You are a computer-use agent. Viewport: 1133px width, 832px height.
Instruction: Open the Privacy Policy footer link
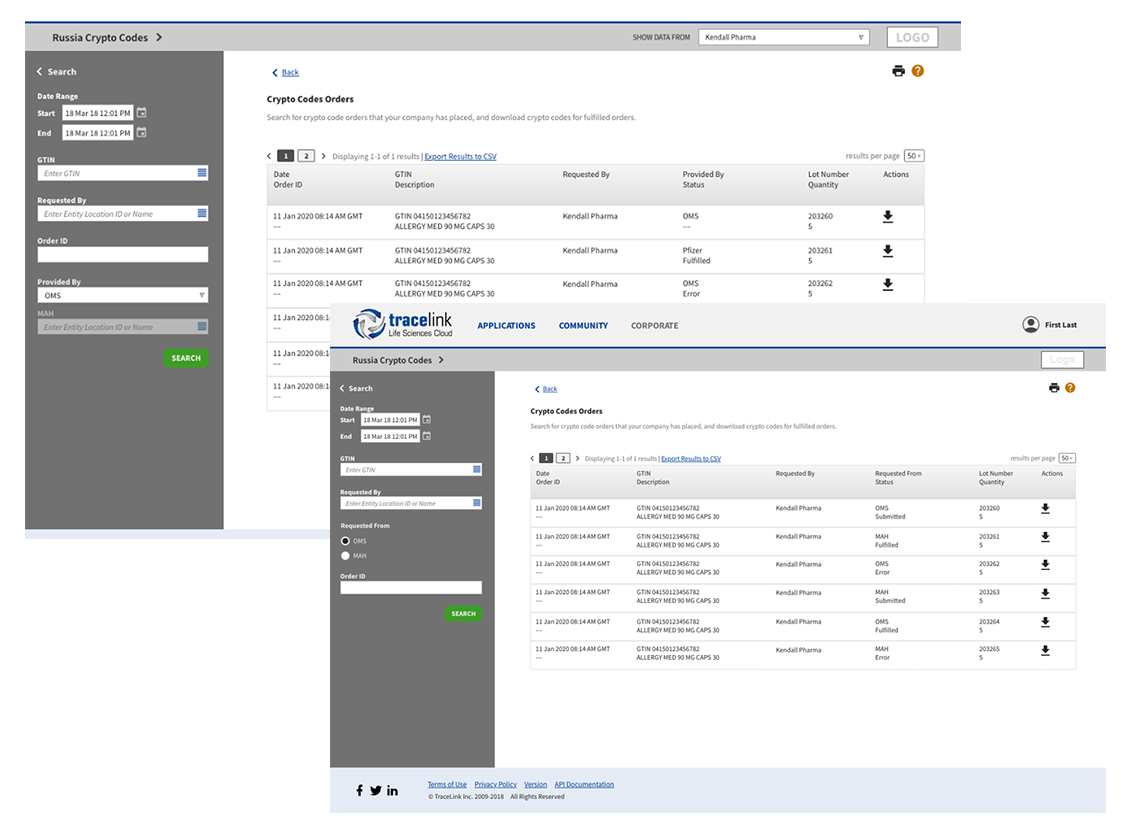496,784
